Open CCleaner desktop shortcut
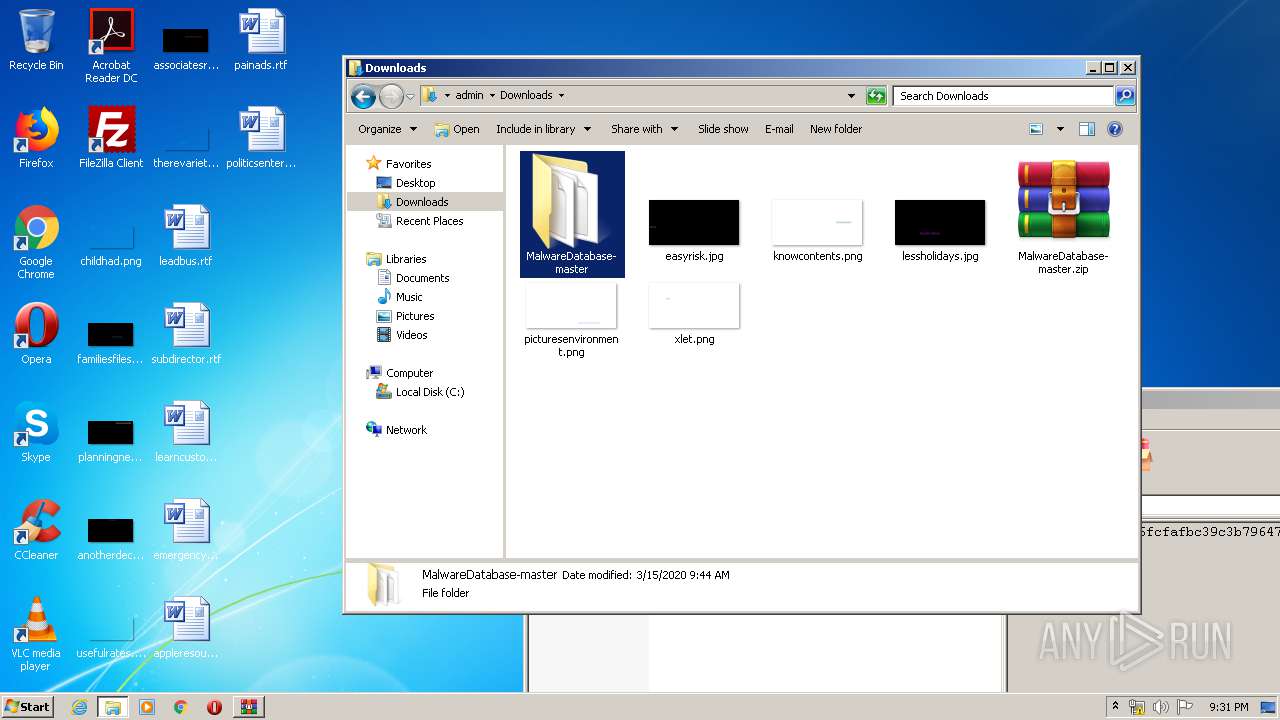Image resolution: width=1280 pixels, height=720 pixels. 36,530
